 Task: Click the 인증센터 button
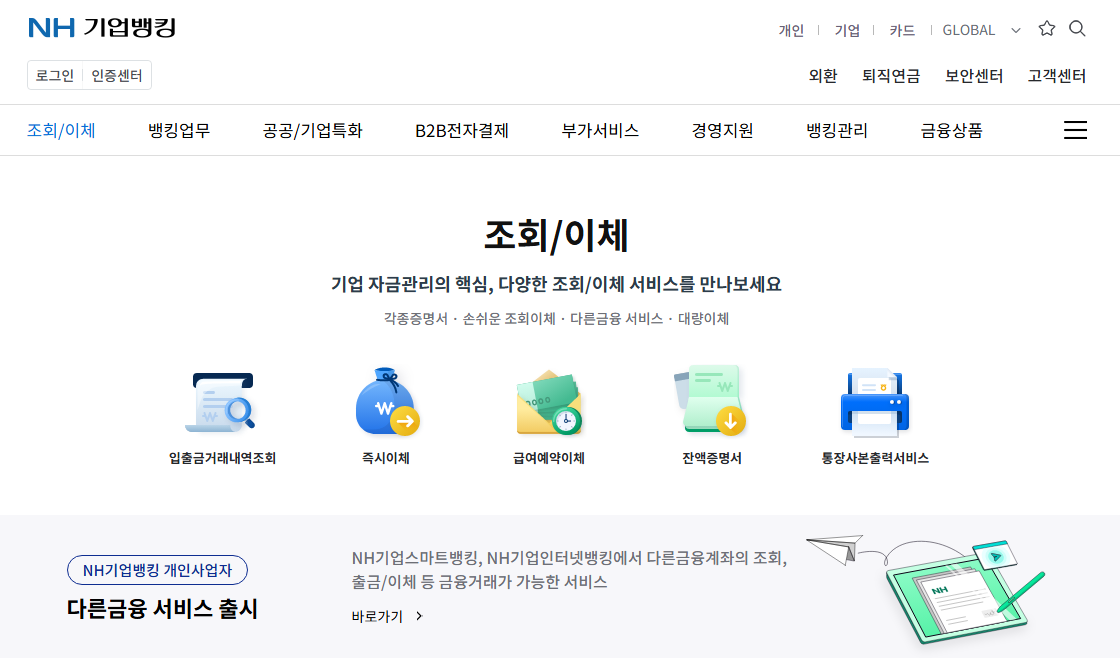(x=116, y=75)
